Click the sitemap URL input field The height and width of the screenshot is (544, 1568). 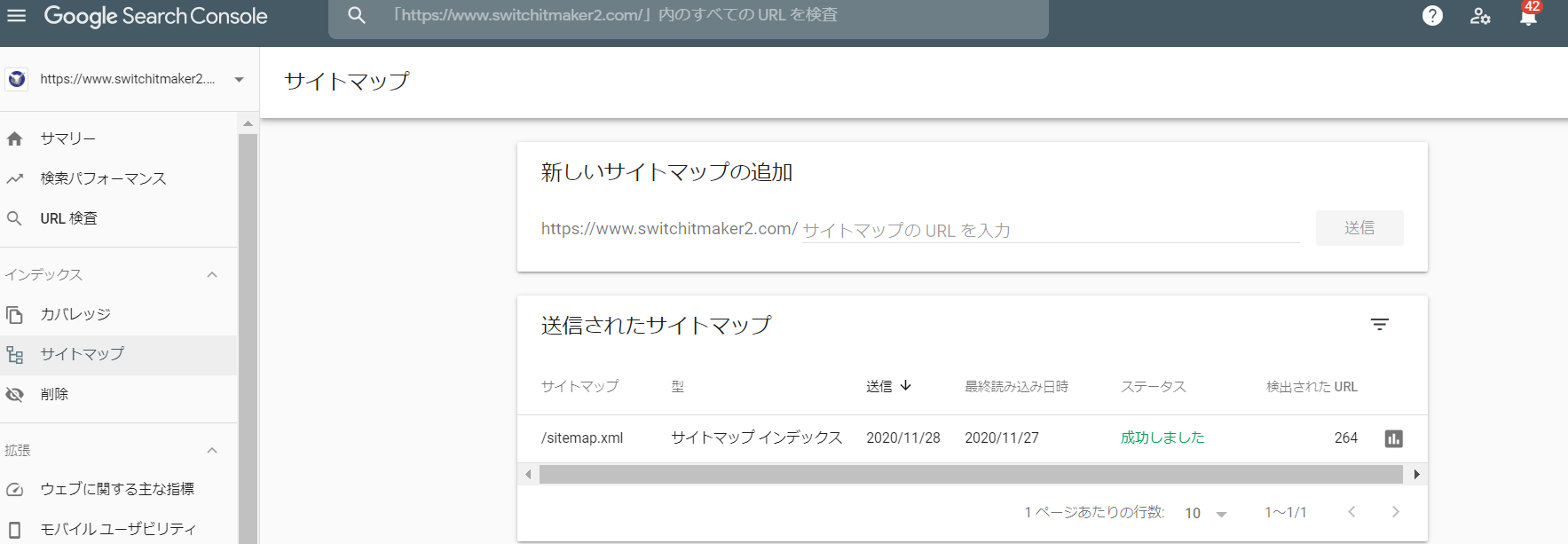tap(1051, 230)
